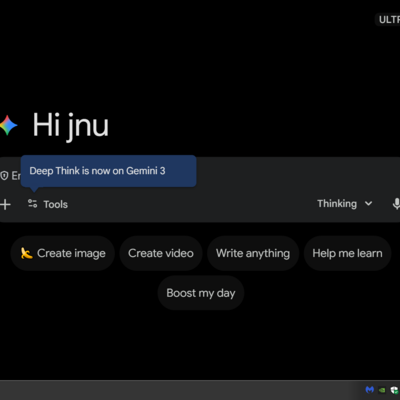Click the plus icon to add files
The height and width of the screenshot is (400, 400).
pyautogui.click(x=5, y=204)
